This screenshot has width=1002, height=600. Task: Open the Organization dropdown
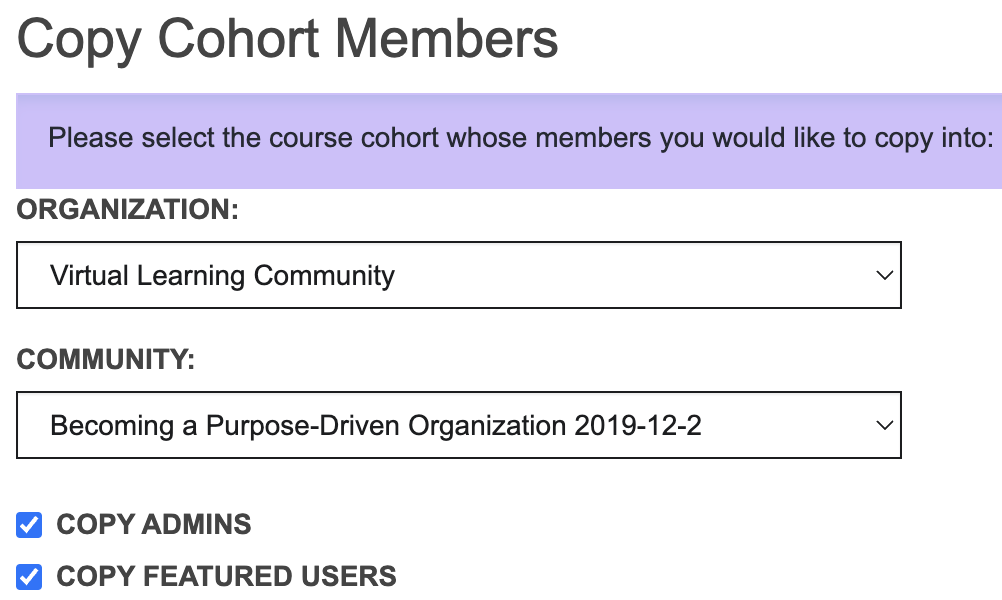pos(458,275)
